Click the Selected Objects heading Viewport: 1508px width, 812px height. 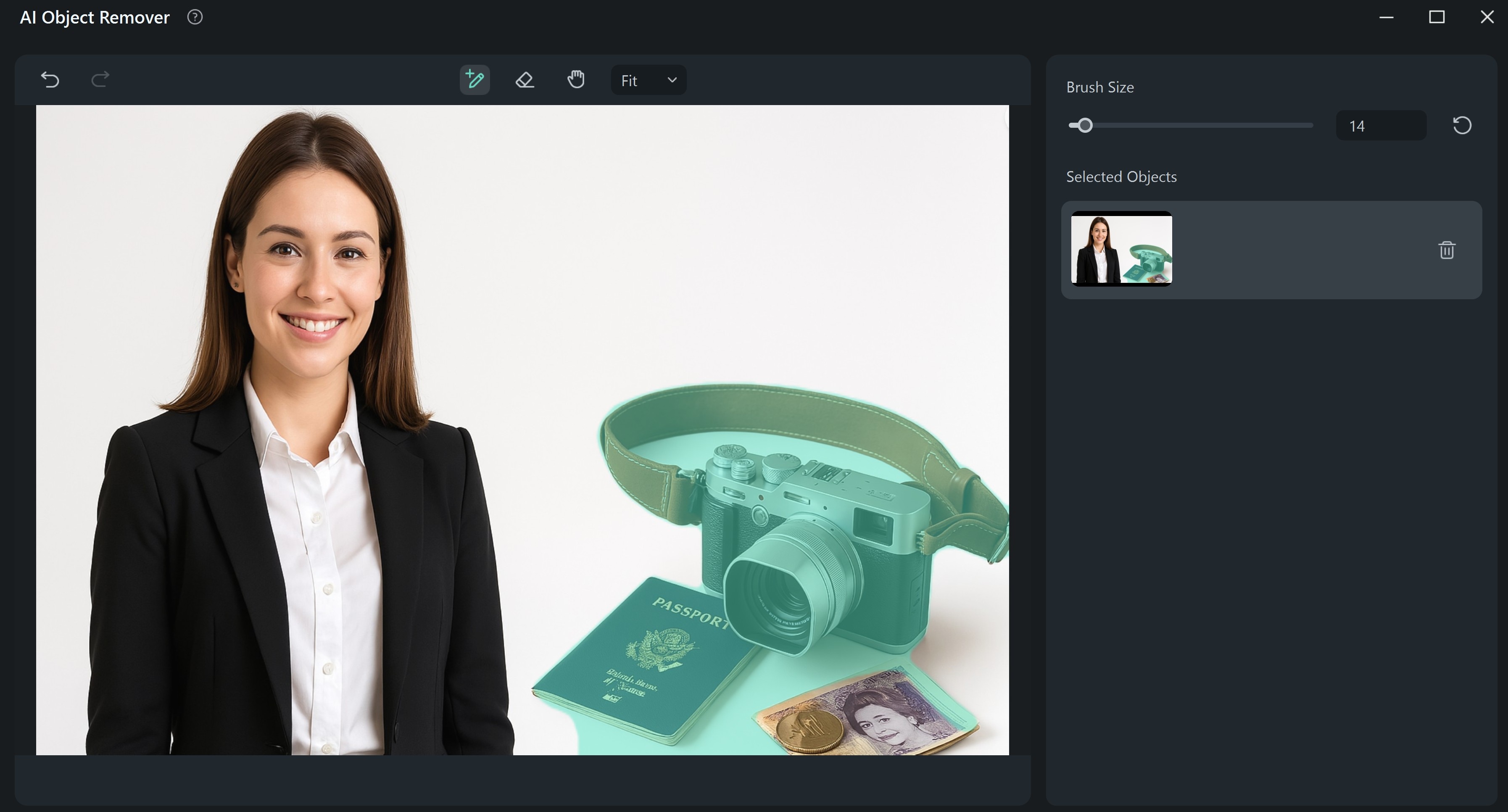click(x=1121, y=177)
